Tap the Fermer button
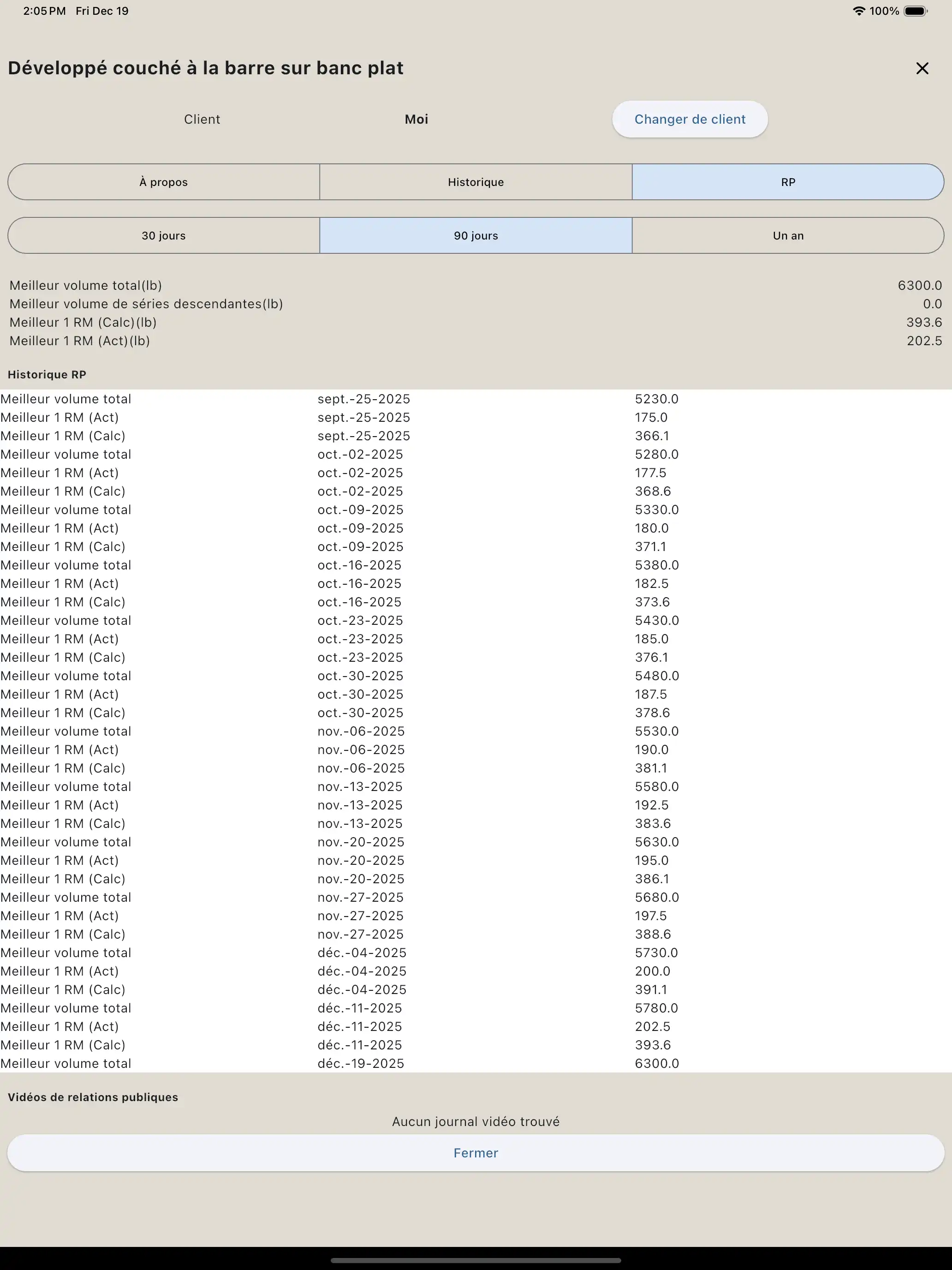Image resolution: width=952 pixels, height=1270 pixels. [476, 1152]
